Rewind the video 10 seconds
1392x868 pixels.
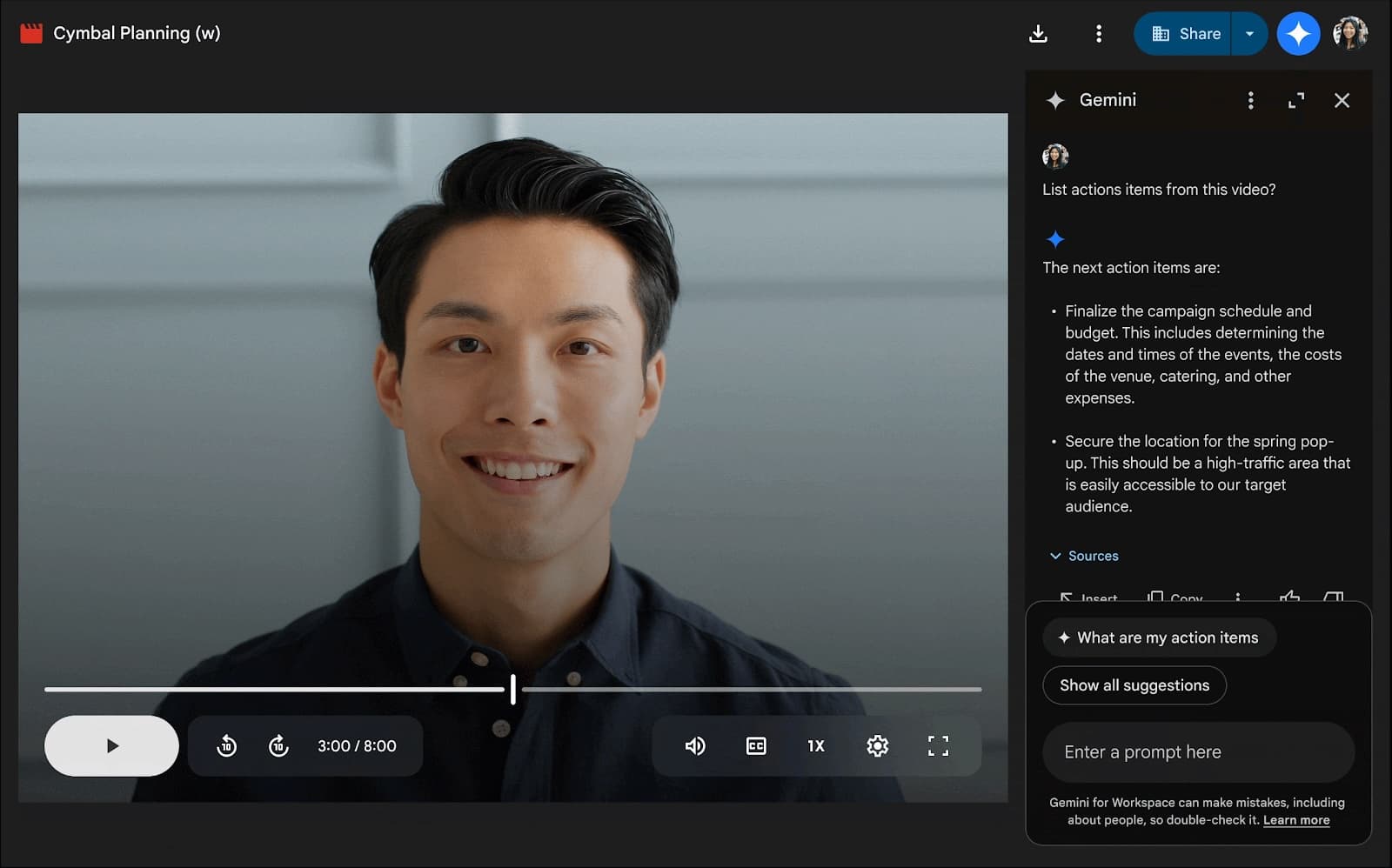226,746
